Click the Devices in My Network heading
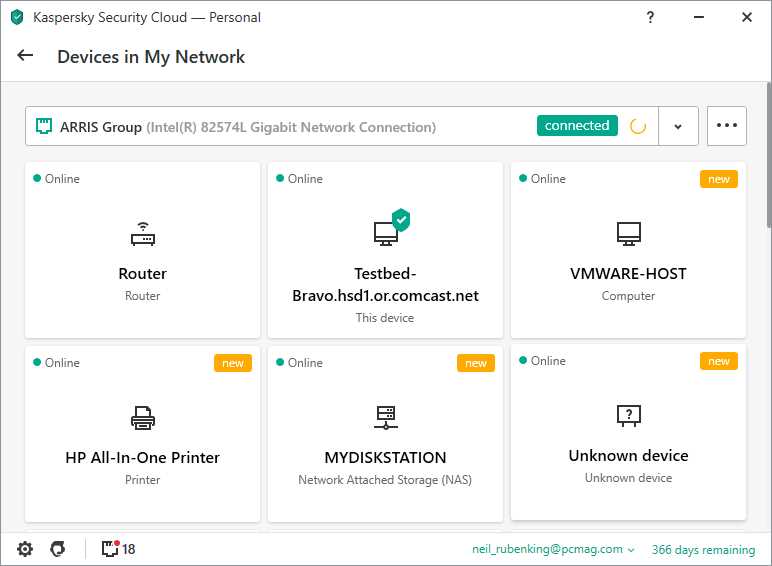Screen dimensions: 772x566 point(151,57)
